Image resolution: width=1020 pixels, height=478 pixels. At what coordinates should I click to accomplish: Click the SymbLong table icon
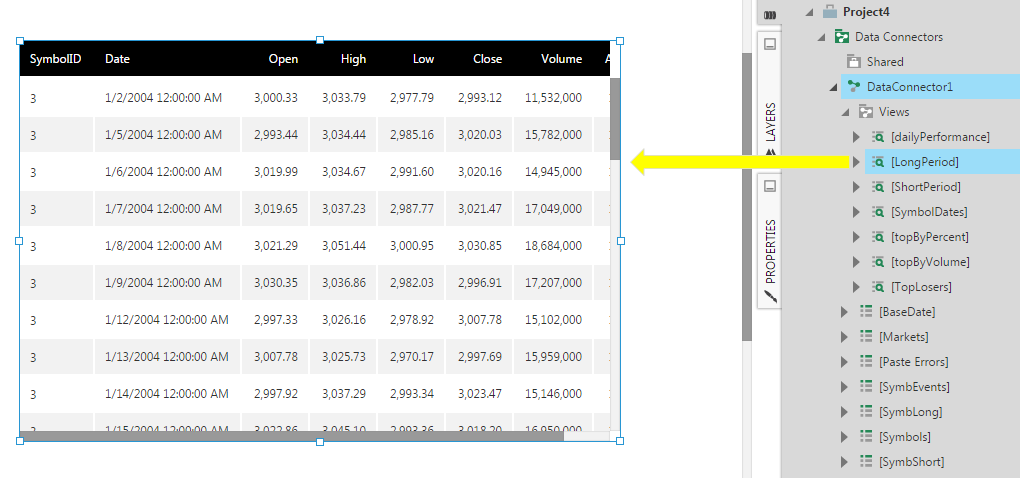tap(866, 412)
